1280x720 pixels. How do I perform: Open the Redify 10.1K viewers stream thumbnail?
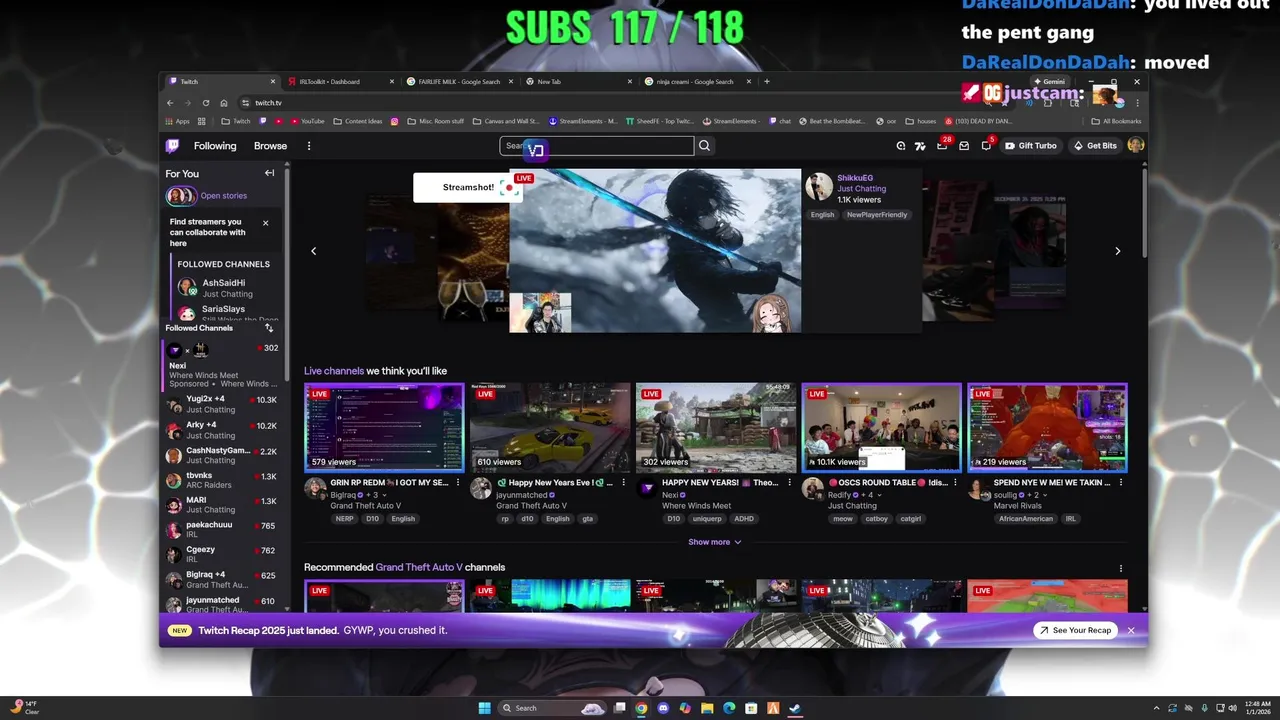881,427
